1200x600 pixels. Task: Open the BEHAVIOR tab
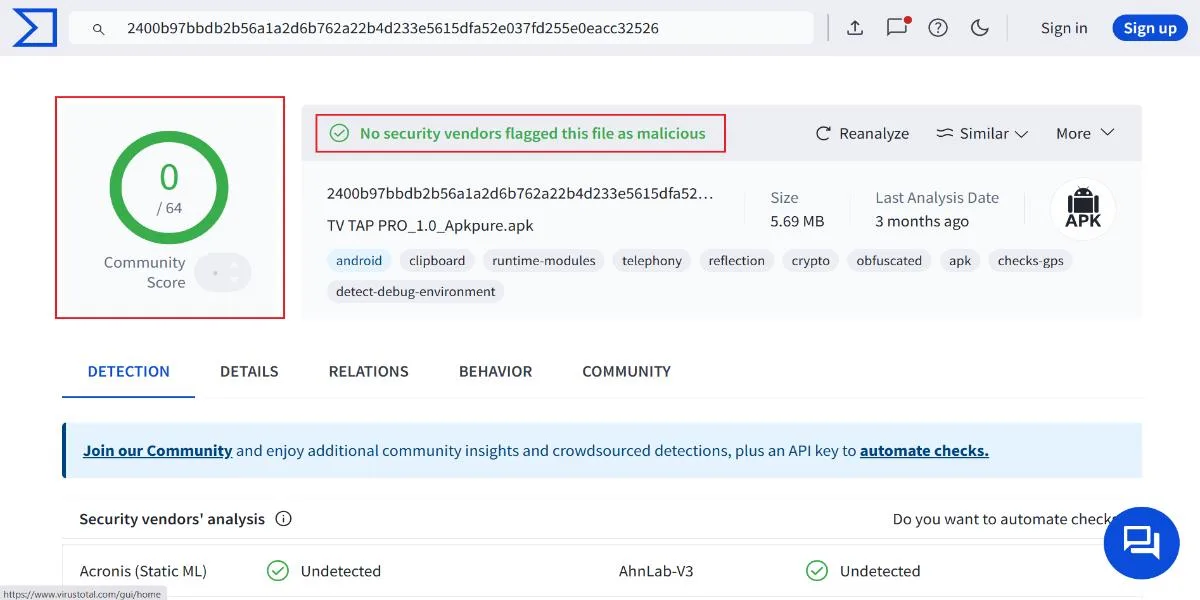tap(495, 371)
